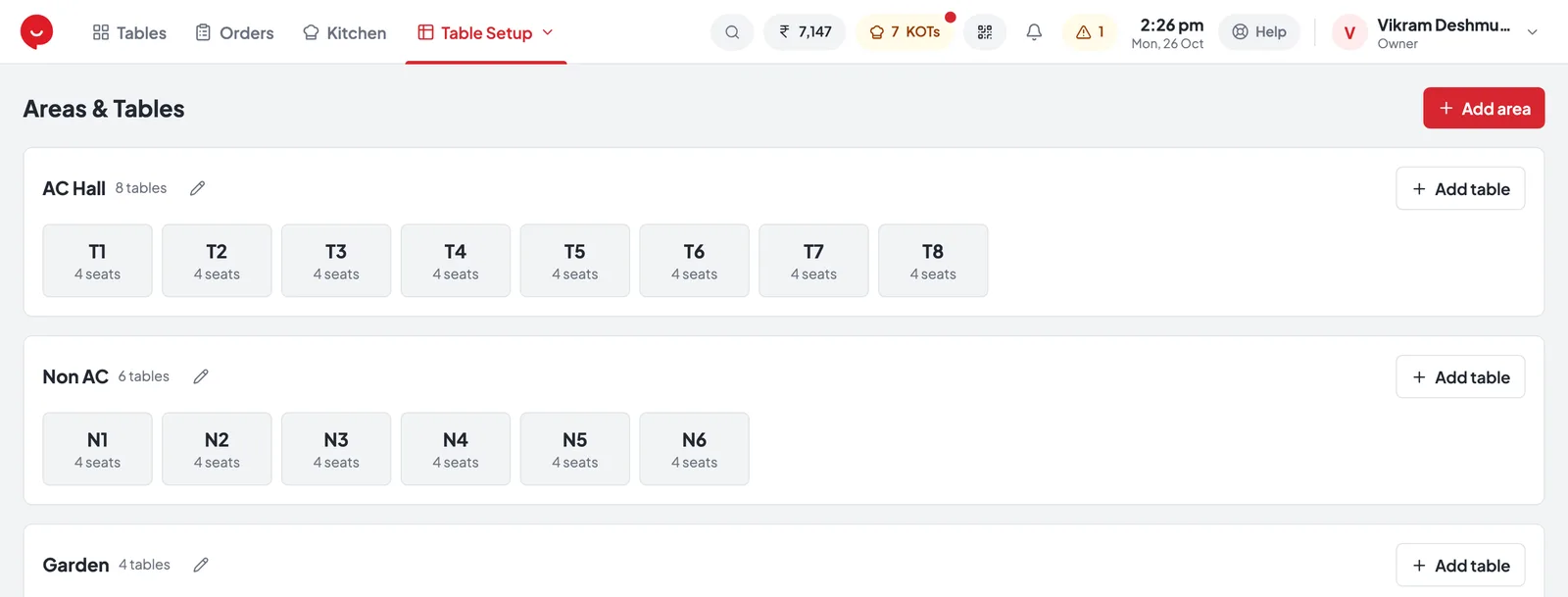Add a table to AC Hall

1460,188
